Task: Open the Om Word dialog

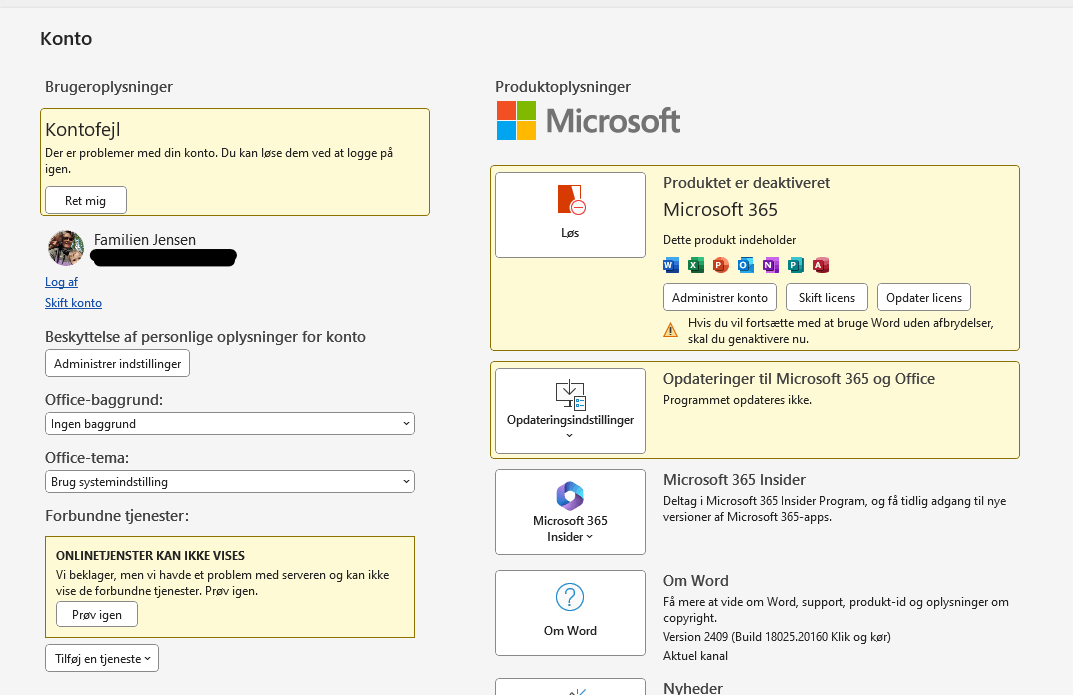Action: (570, 613)
